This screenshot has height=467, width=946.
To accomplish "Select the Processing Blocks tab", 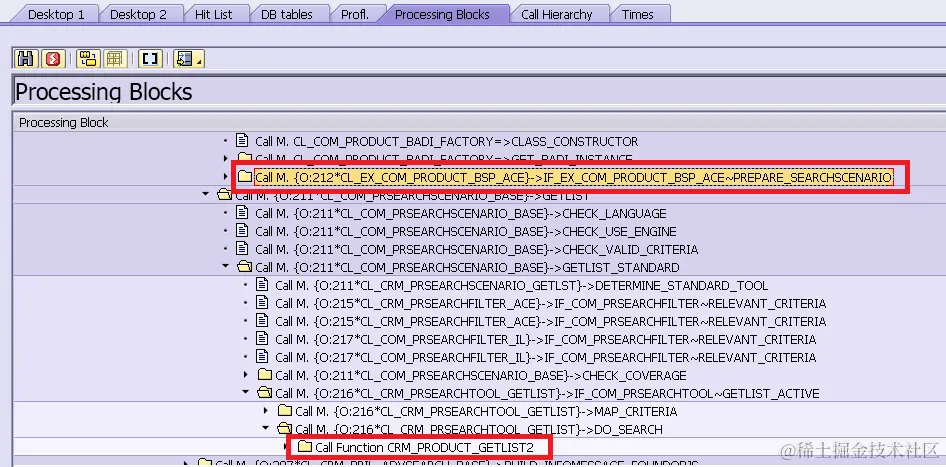I will pos(442,14).
